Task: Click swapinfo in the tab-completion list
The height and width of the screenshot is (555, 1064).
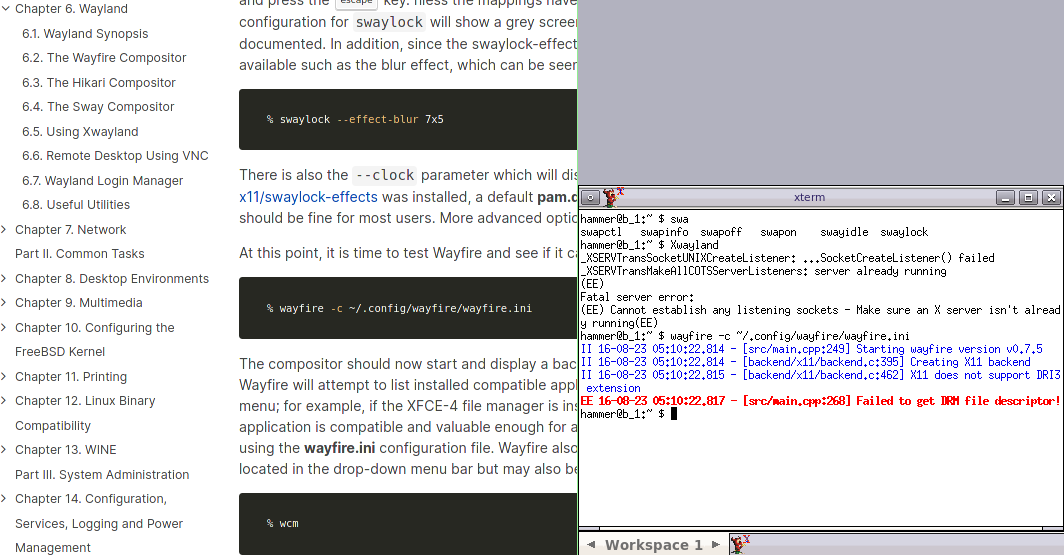Action: tap(664, 232)
